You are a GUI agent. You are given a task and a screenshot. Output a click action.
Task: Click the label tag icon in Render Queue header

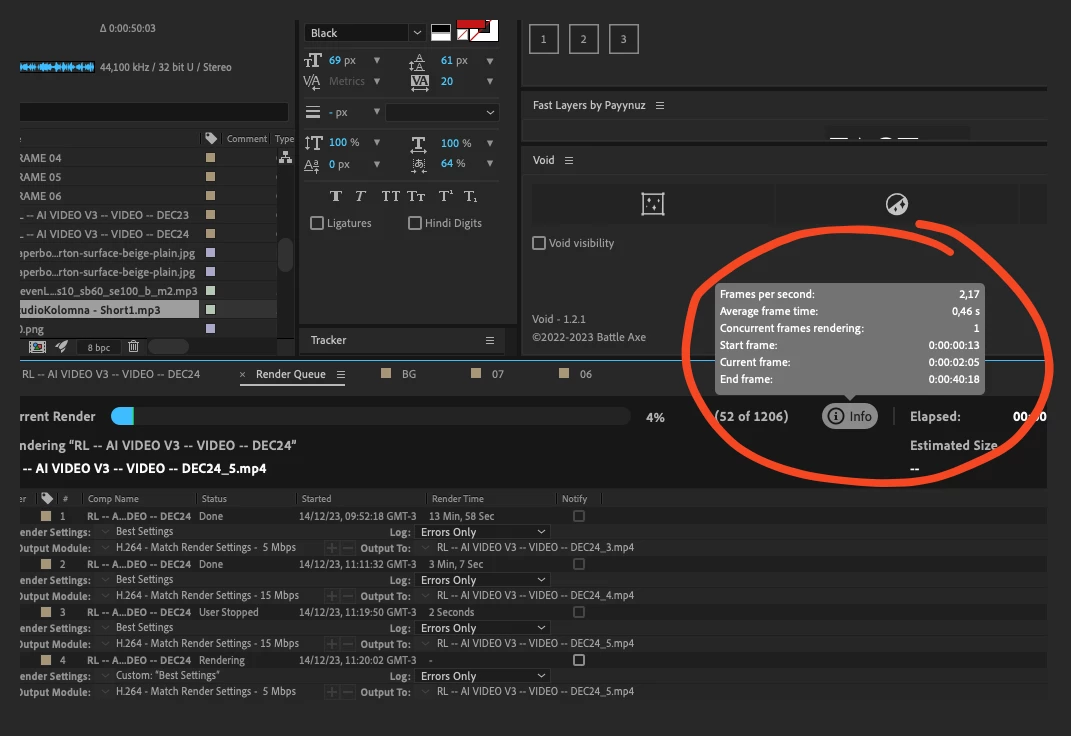(x=46, y=498)
